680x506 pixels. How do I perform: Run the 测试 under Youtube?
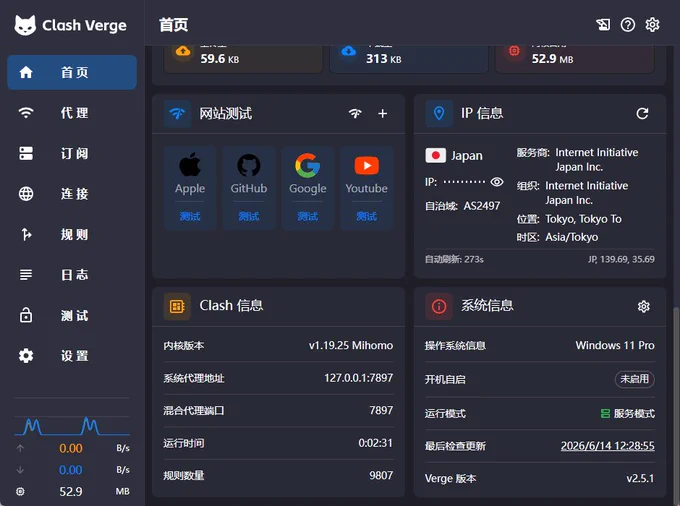click(366, 216)
